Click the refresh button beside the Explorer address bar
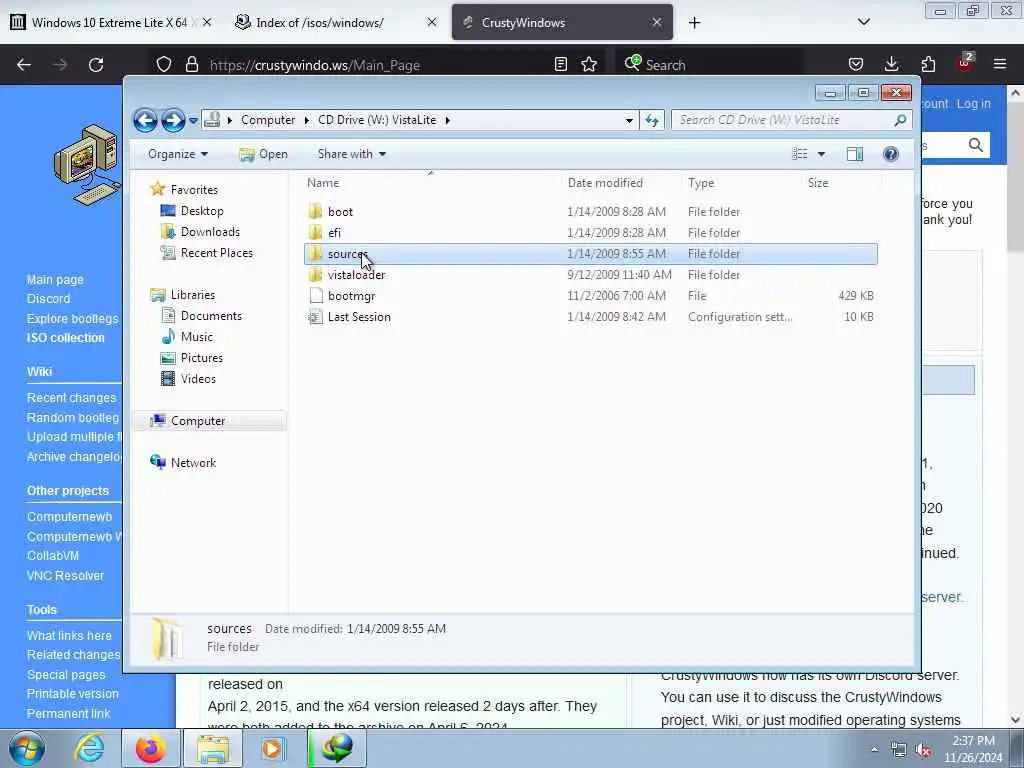 click(652, 120)
